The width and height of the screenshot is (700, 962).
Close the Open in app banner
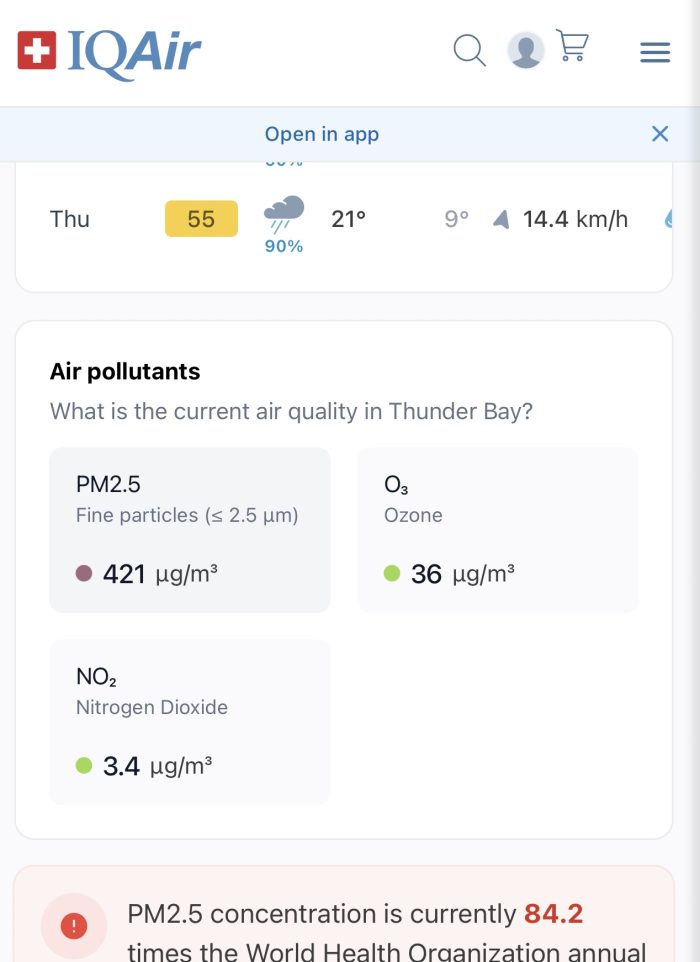coord(660,134)
